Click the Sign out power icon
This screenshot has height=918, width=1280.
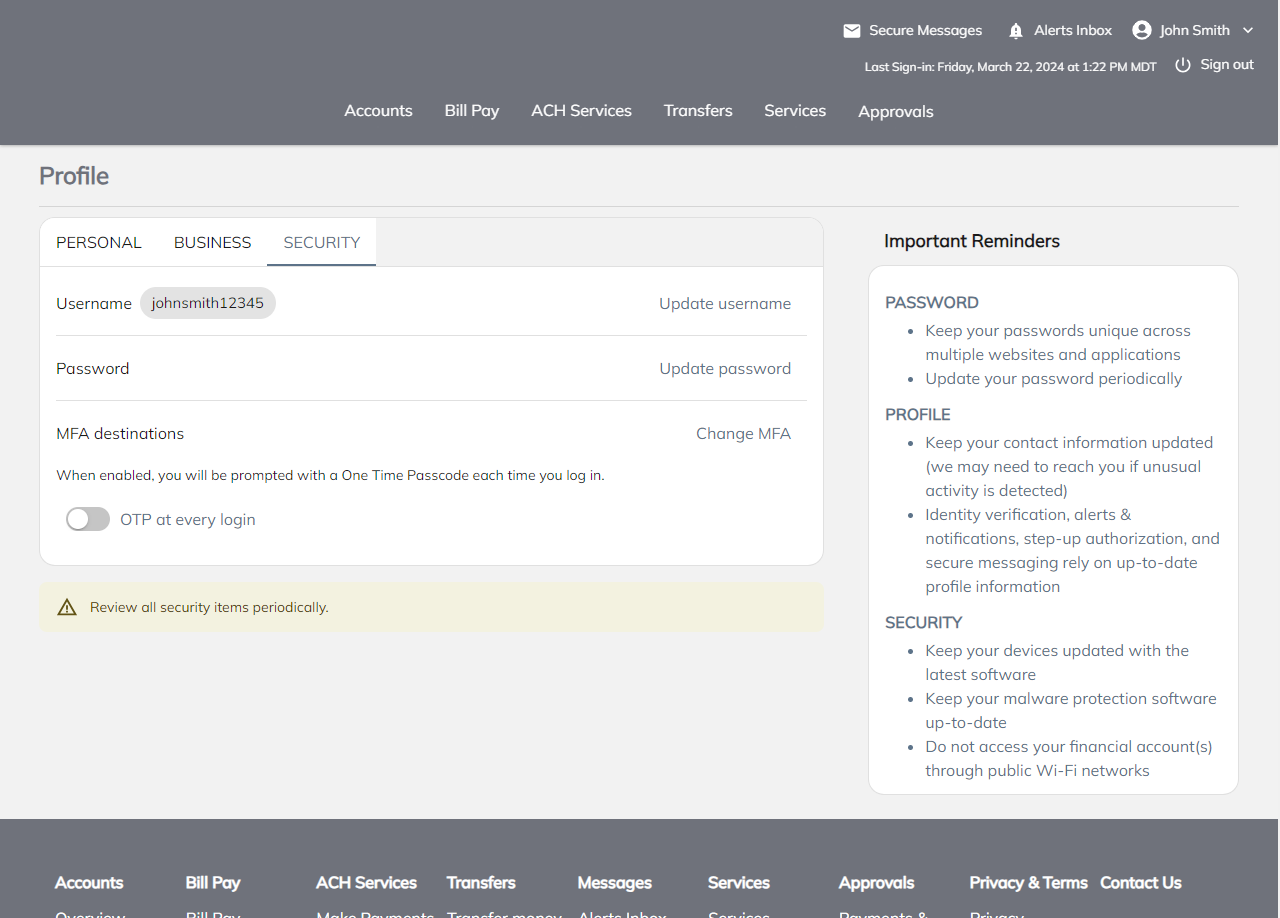(x=1183, y=65)
